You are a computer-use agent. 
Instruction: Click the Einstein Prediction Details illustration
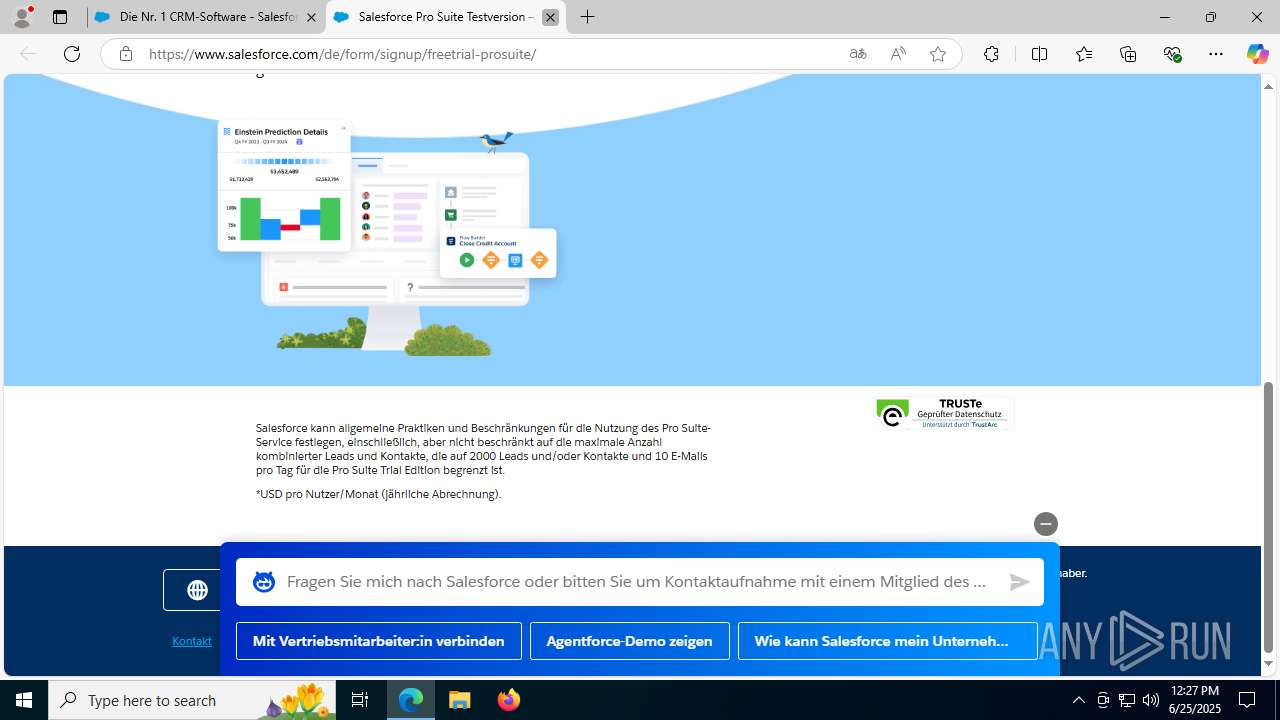pos(284,185)
